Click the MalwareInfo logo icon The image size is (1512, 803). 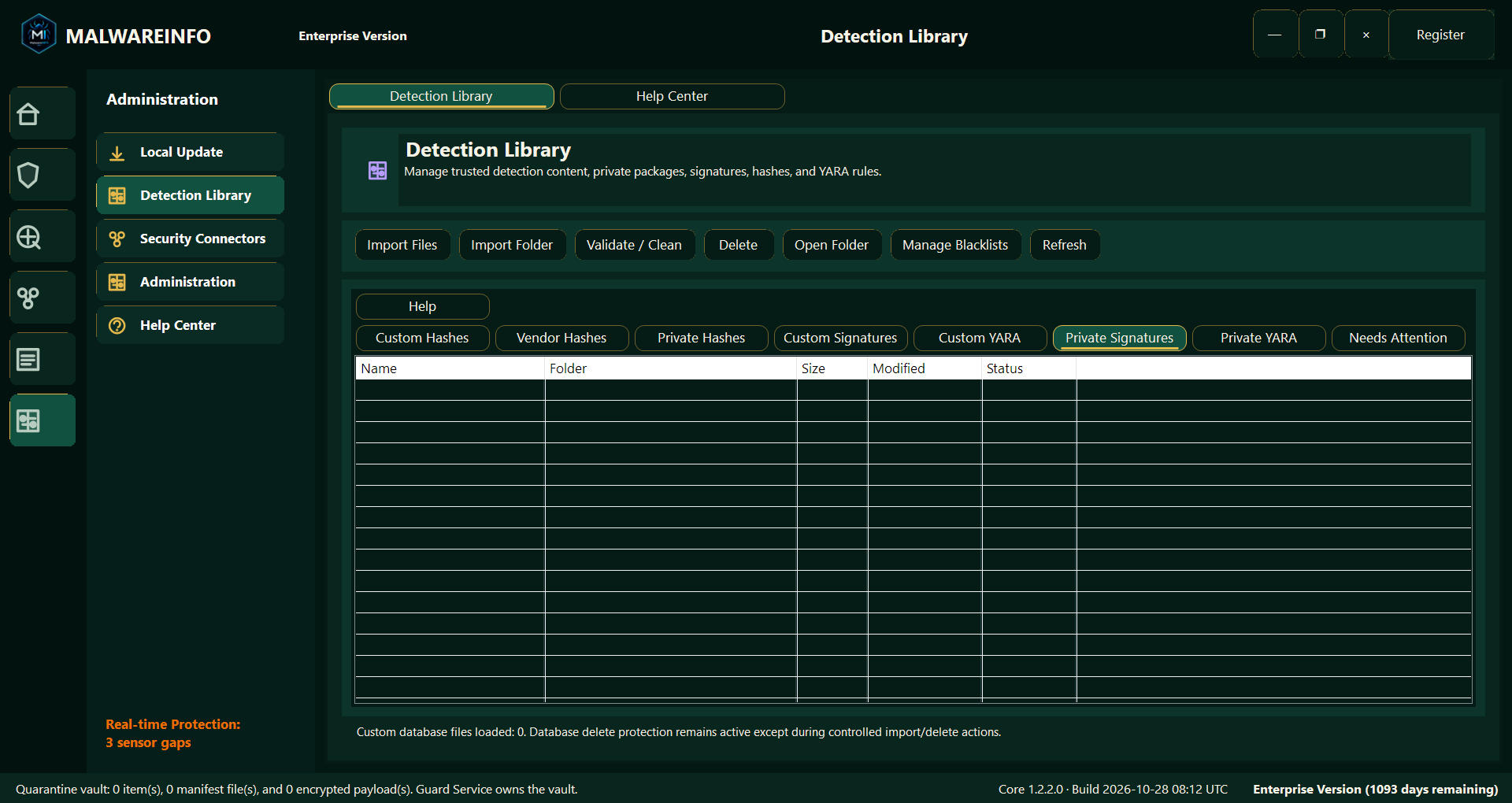(x=39, y=35)
